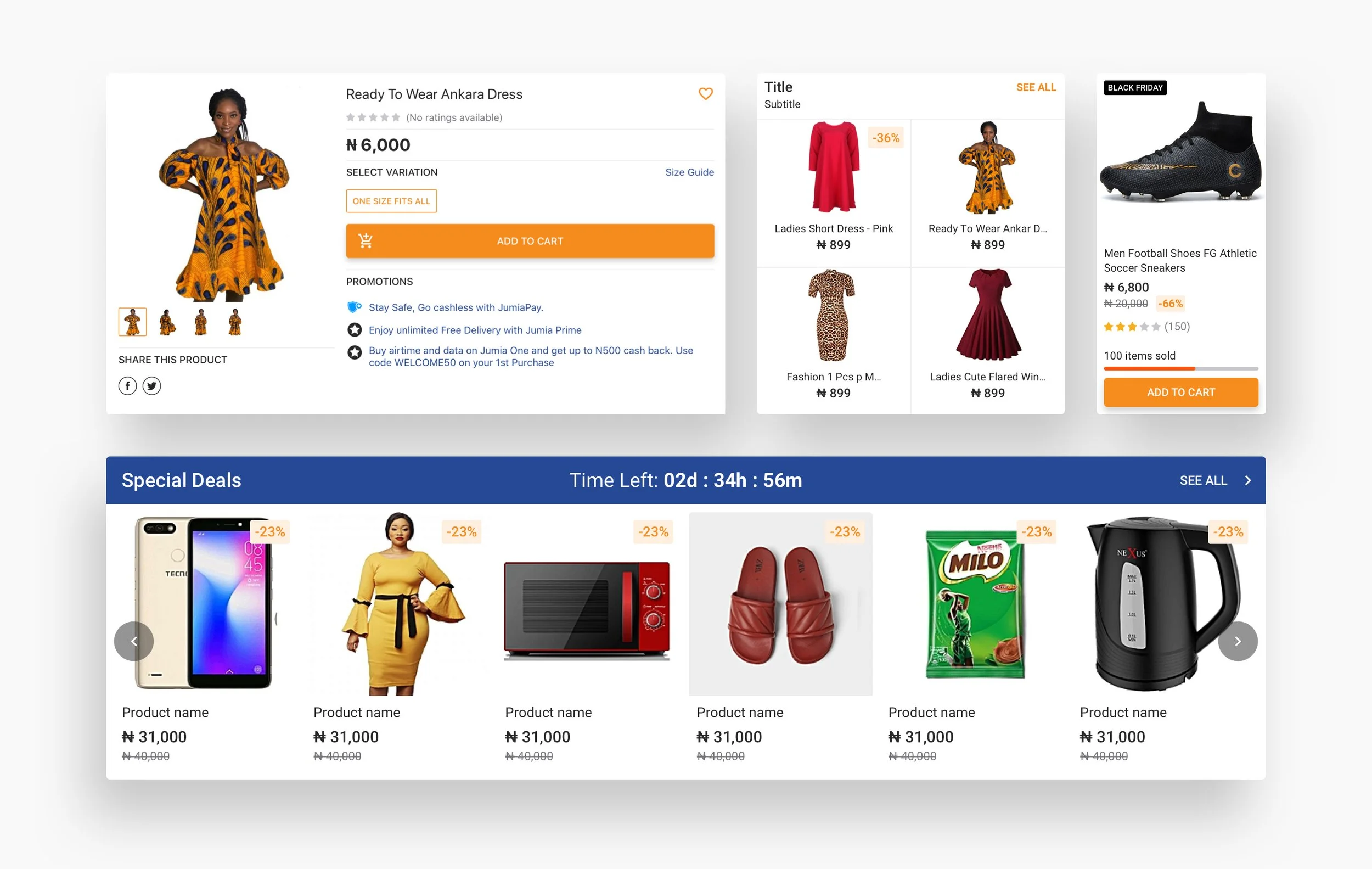Open SEE ALL chevron in Special Deals
The height and width of the screenshot is (869, 1372).
click(1248, 480)
